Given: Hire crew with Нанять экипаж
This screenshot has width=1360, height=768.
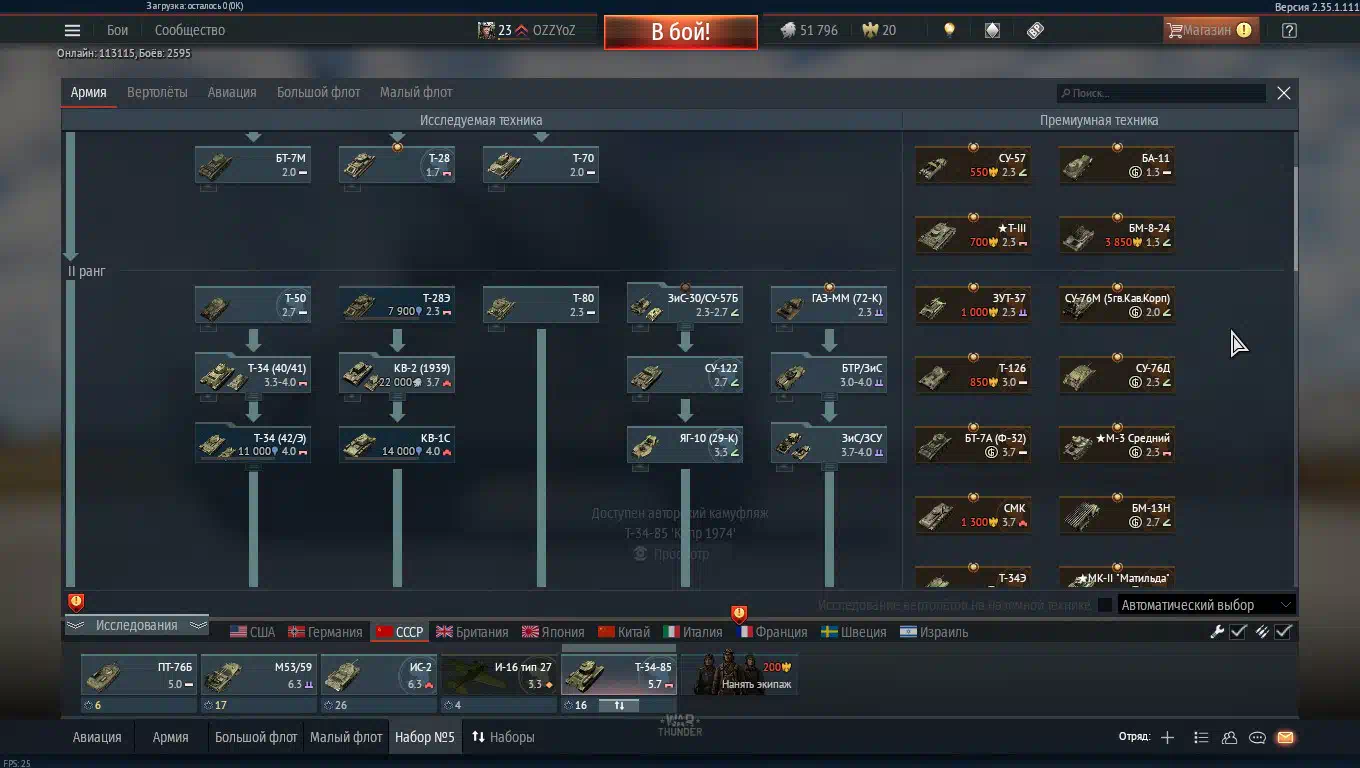Looking at the screenshot, I should click(739, 675).
